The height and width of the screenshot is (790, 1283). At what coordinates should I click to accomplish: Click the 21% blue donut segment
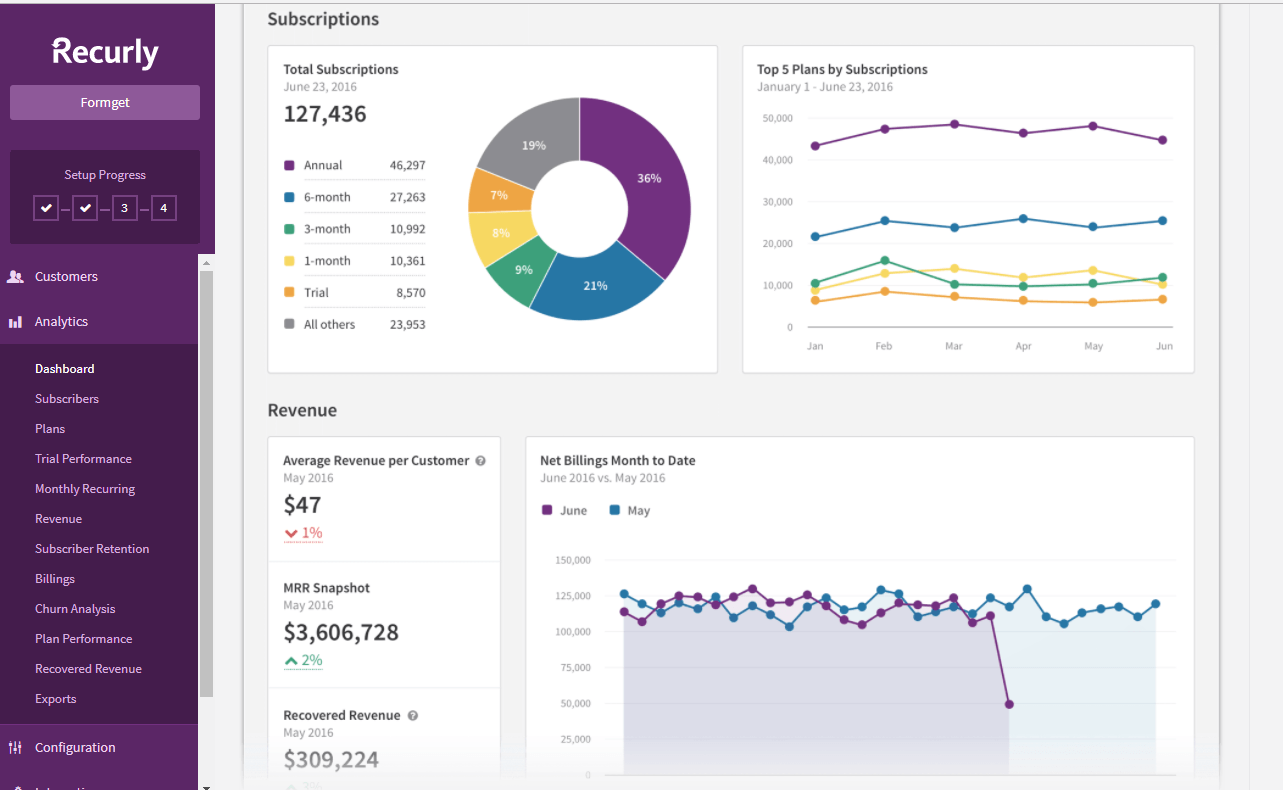click(597, 285)
